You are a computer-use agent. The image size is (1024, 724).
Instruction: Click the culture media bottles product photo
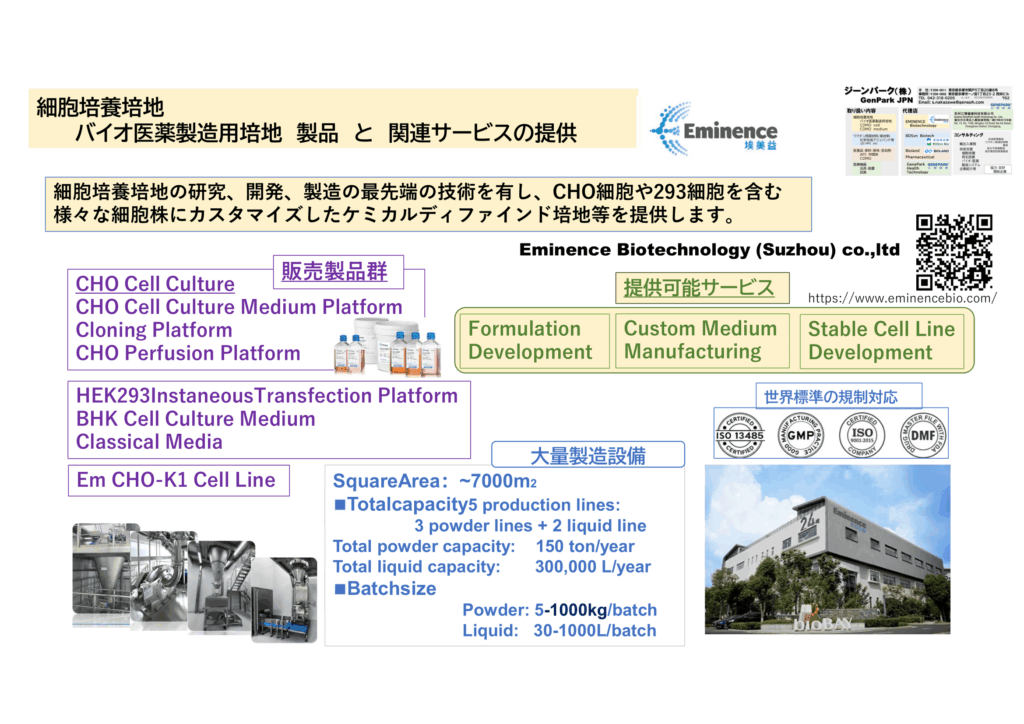pos(387,346)
